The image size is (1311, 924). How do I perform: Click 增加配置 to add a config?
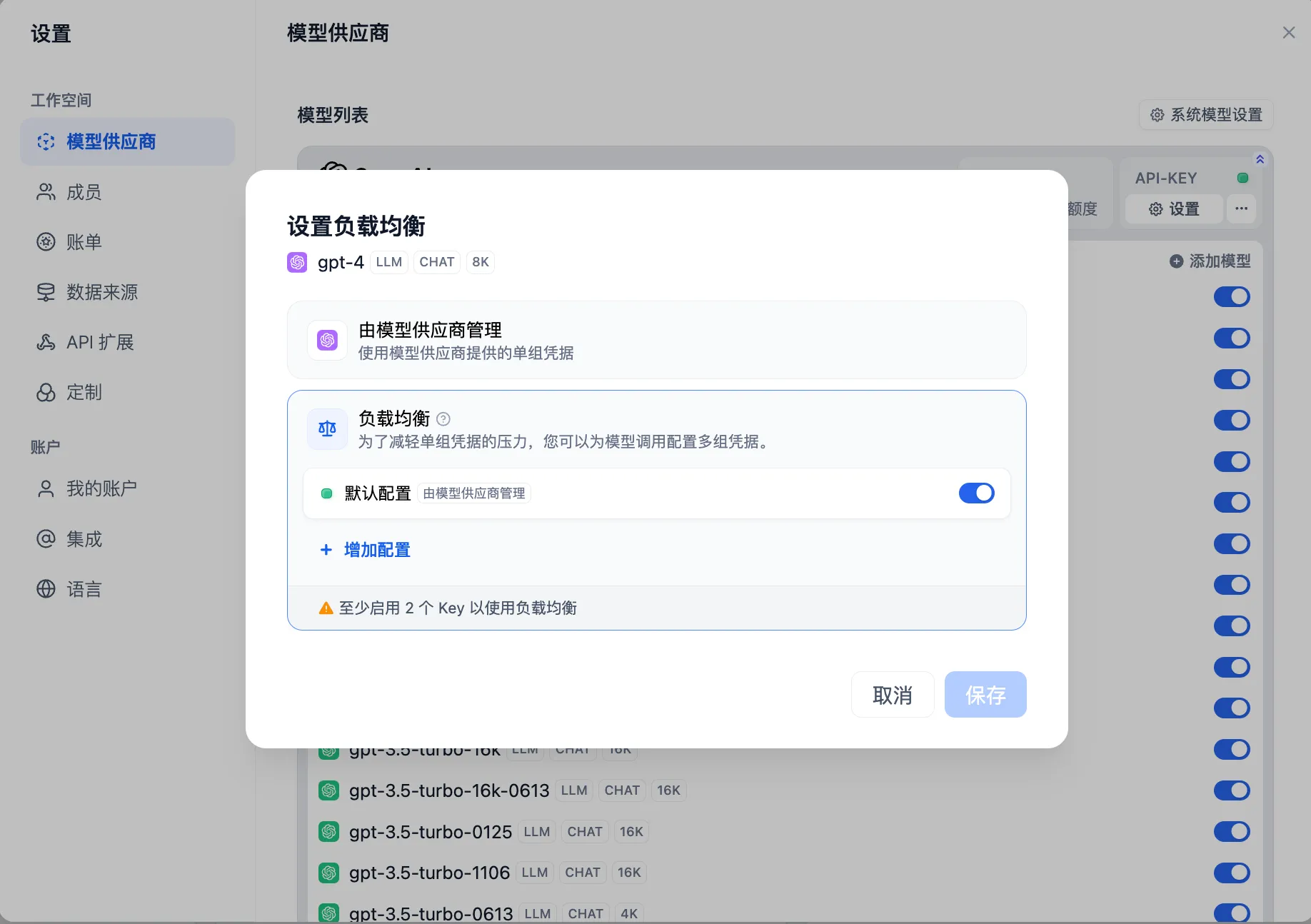(x=376, y=550)
